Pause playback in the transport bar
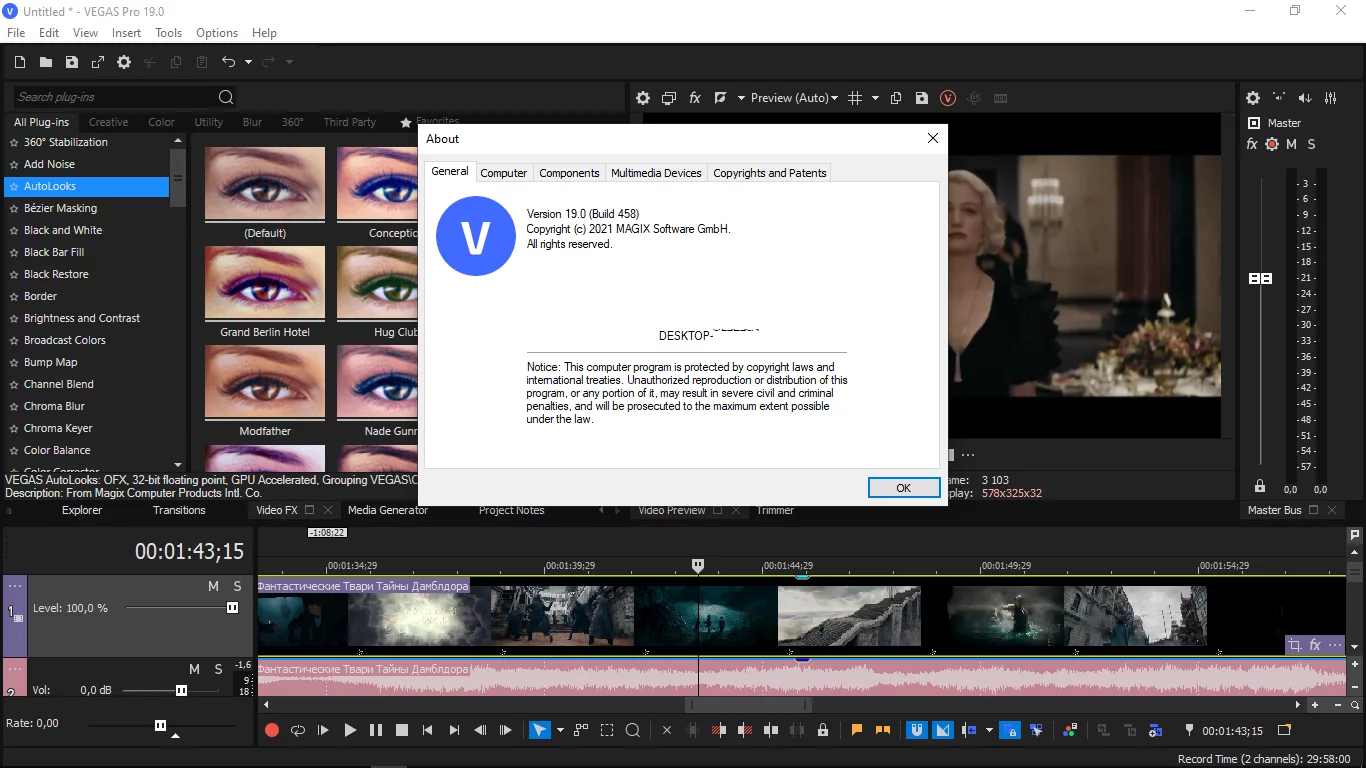The image size is (1366, 768). pyautogui.click(x=376, y=731)
